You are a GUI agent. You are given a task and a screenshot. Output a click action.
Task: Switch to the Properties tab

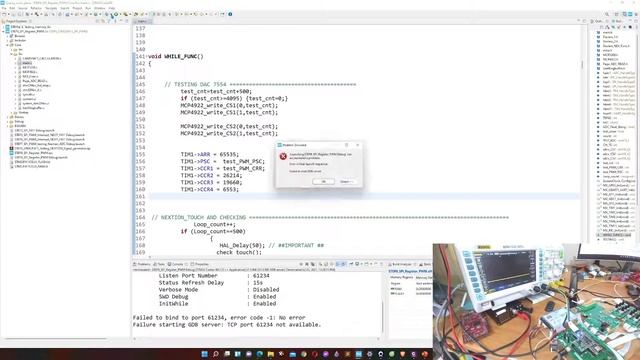[200, 264]
